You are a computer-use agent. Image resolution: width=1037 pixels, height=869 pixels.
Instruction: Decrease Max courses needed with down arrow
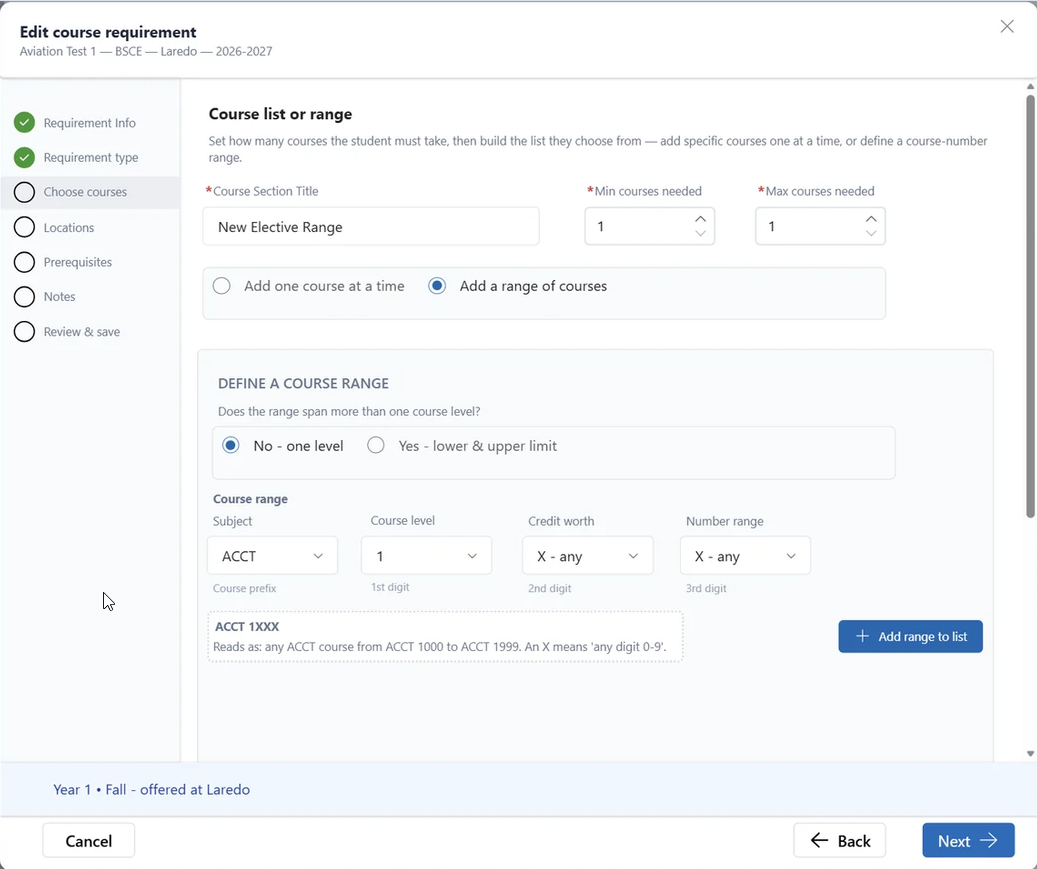[x=871, y=233]
